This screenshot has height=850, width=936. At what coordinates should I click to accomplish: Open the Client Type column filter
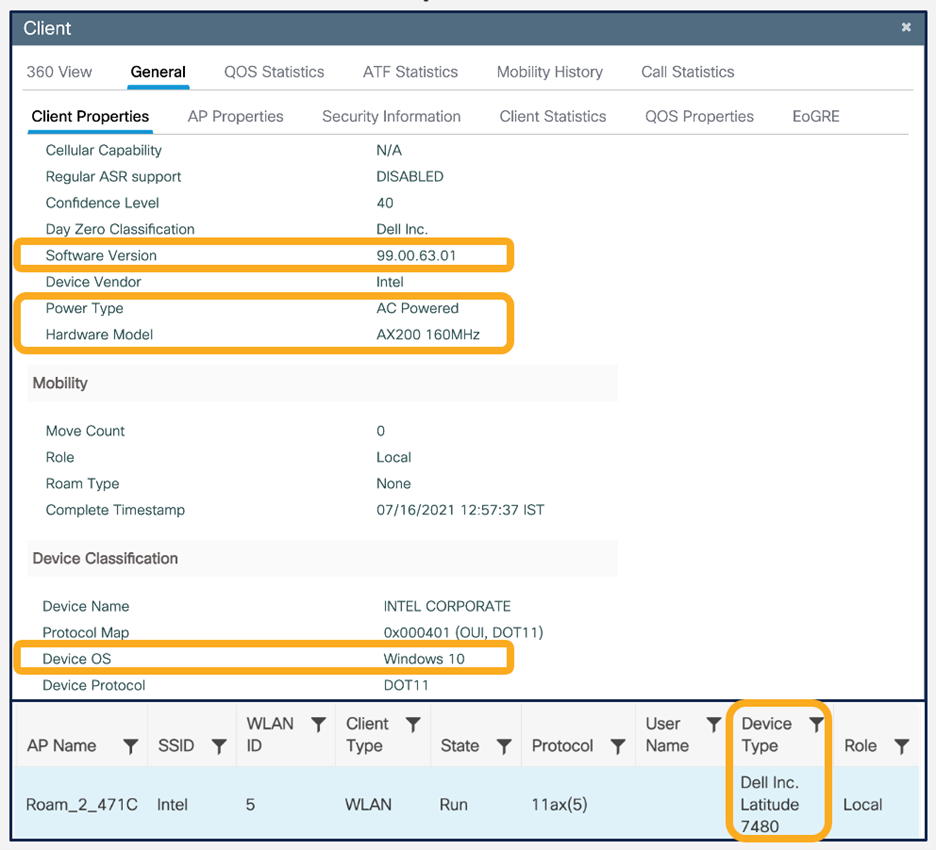point(414,723)
